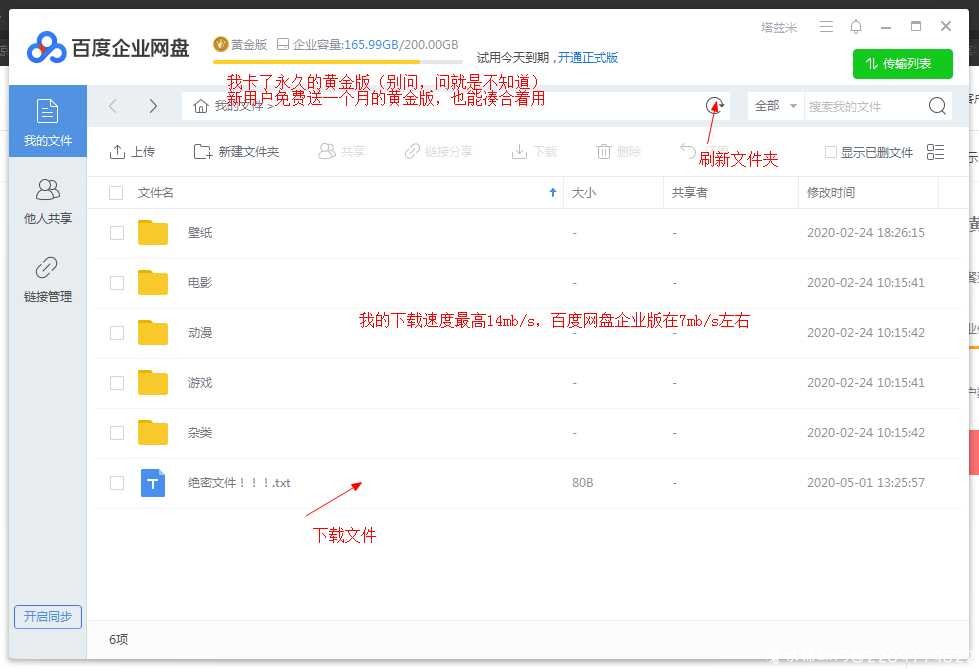Select the 绝密文件！！！.txt file name
The image size is (979, 669).
click(239, 483)
